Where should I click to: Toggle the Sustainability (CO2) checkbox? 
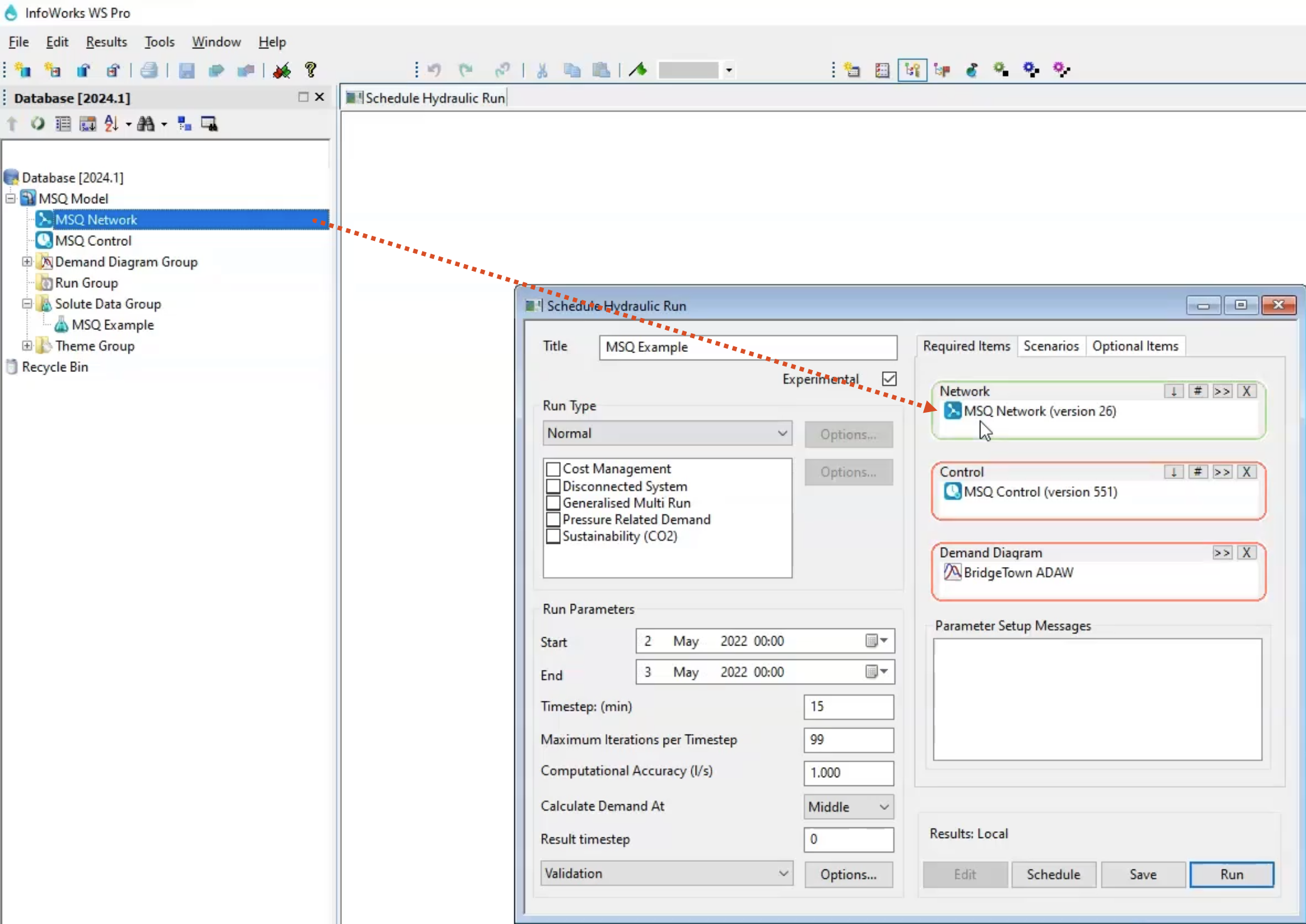pyautogui.click(x=553, y=536)
